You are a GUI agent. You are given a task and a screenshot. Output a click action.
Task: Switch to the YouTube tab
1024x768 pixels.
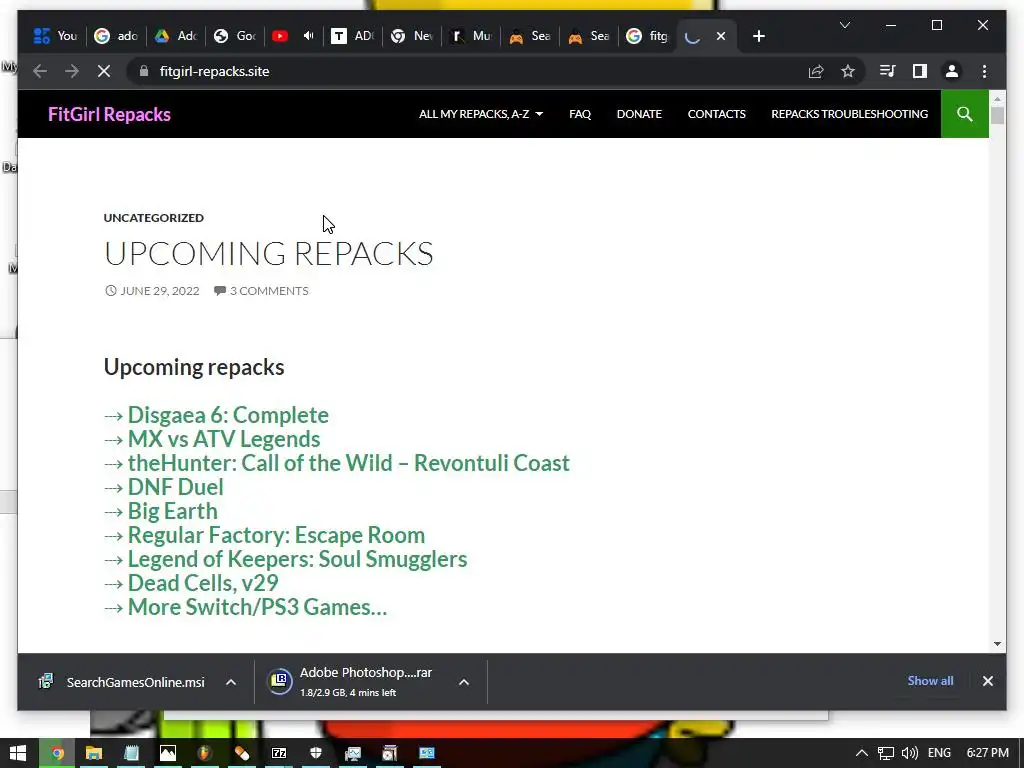pyautogui.click(x=293, y=37)
